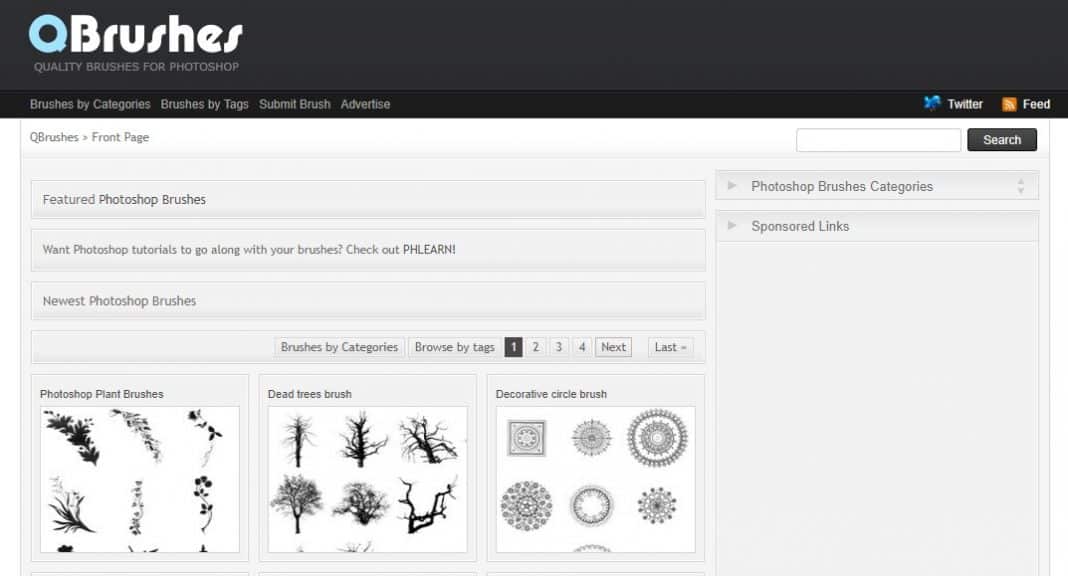Click Front Page in the breadcrumb
The image size is (1068, 576).
(120, 137)
